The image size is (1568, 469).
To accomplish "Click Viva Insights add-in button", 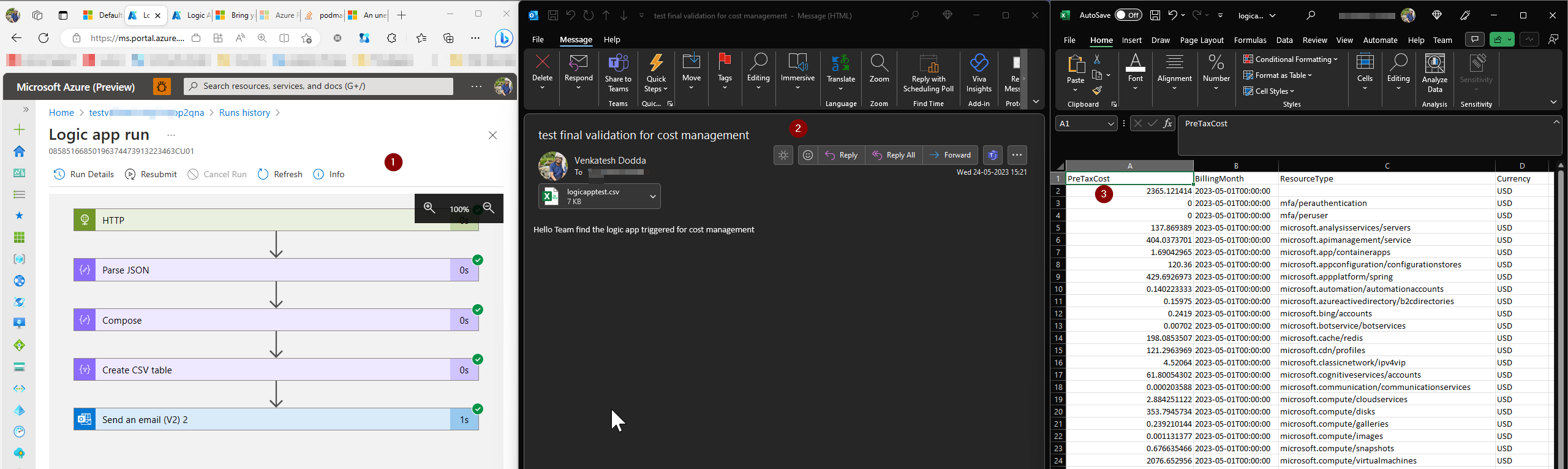I will pyautogui.click(x=979, y=73).
